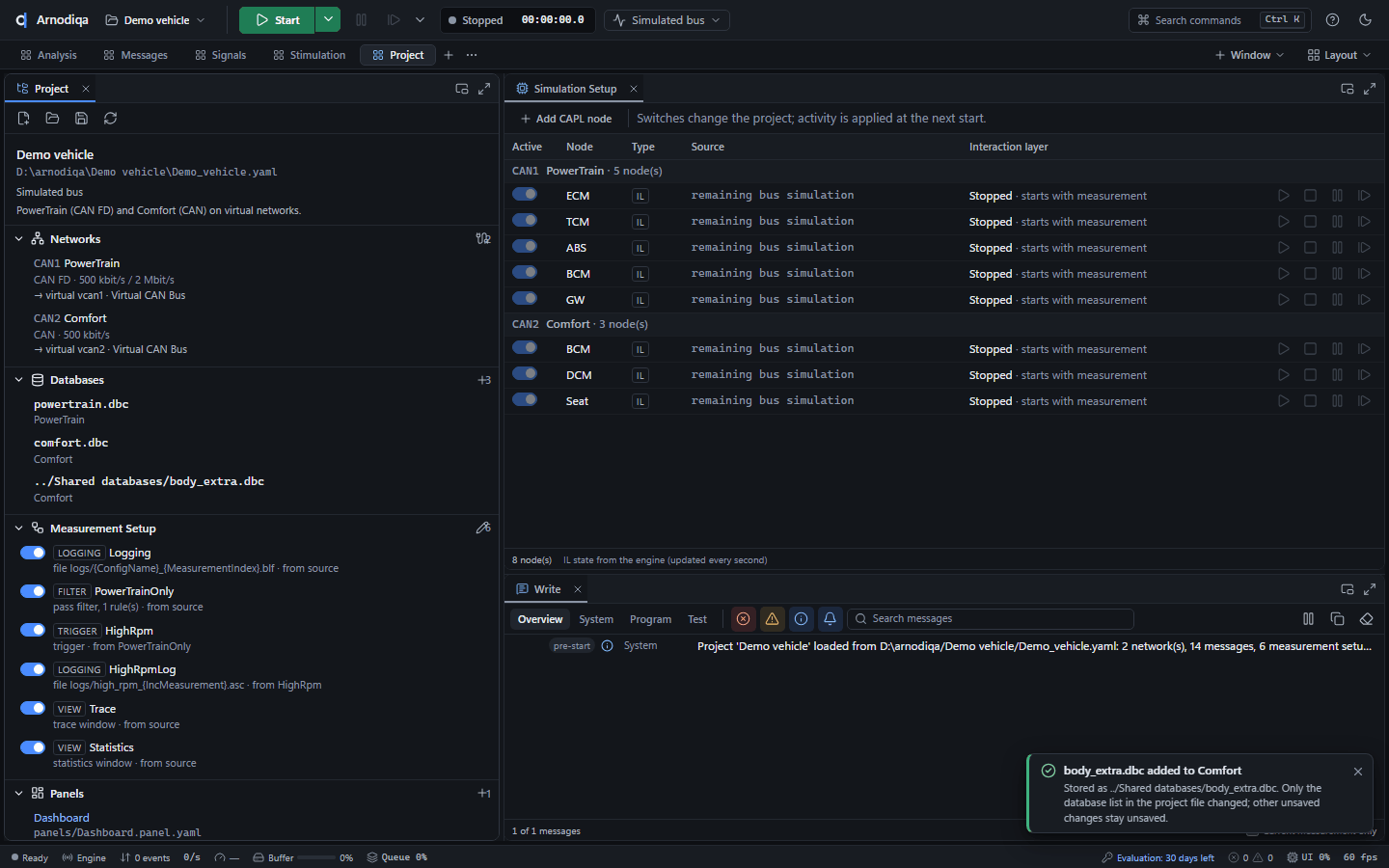Click the Search messages field
Image resolution: width=1389 pixels, height=868 pixels.
(x=991, y=619)
